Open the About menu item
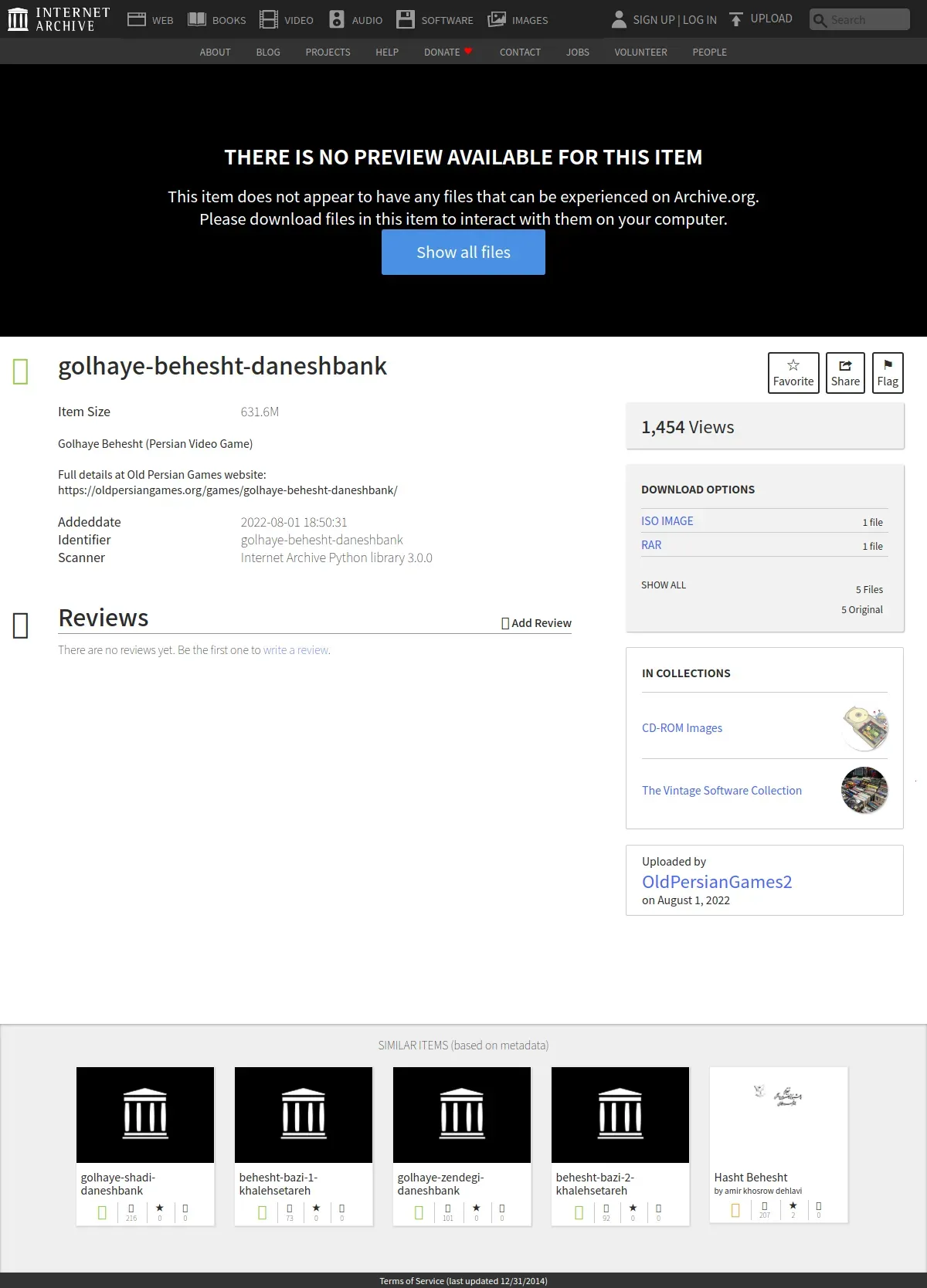Image resolution: width=927 pixels, height=1288 pixels. [215, 52]
